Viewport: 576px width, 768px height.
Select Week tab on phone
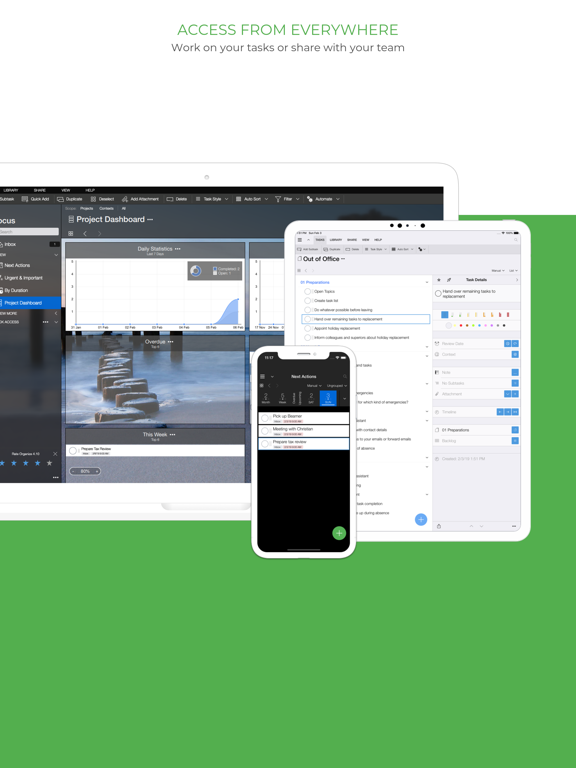point(283,398)
